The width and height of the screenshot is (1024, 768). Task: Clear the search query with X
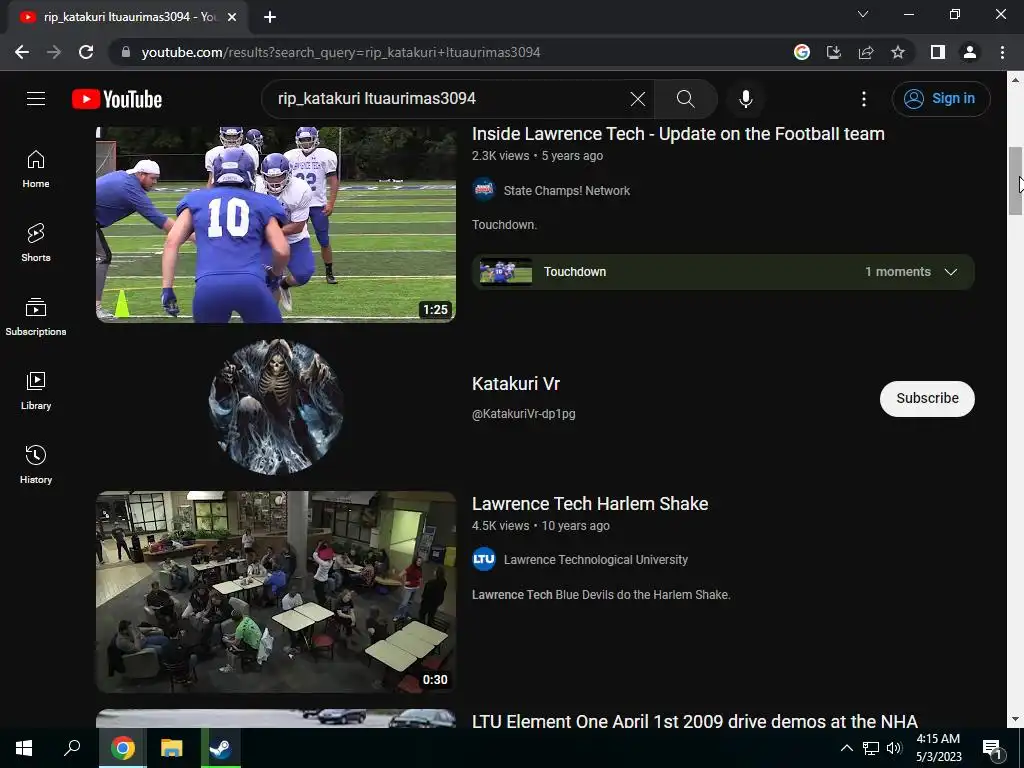tap(637, 99)
